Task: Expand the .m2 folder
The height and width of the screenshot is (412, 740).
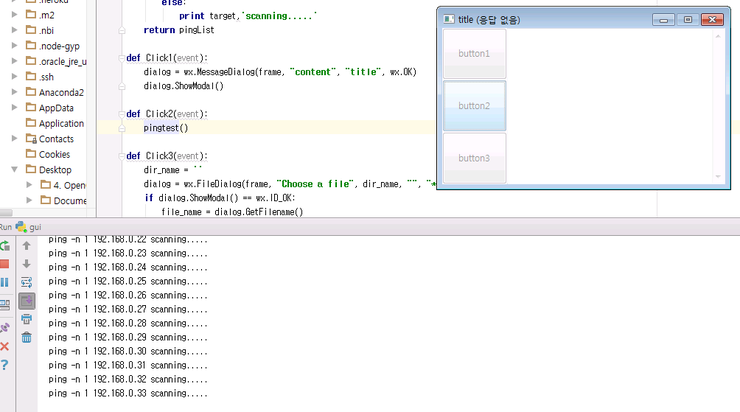Action: (14, 15)
